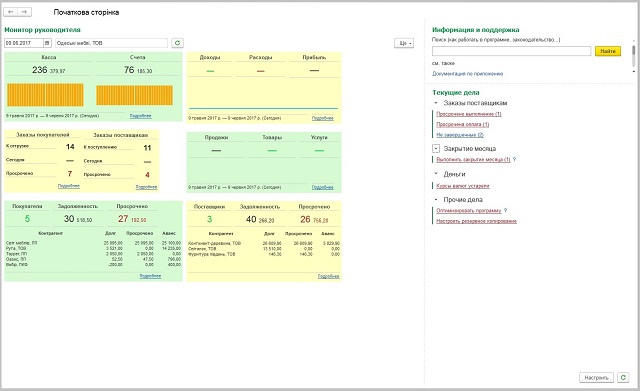
Task: Click the Расходы column header
Action: tap(260, 58)
